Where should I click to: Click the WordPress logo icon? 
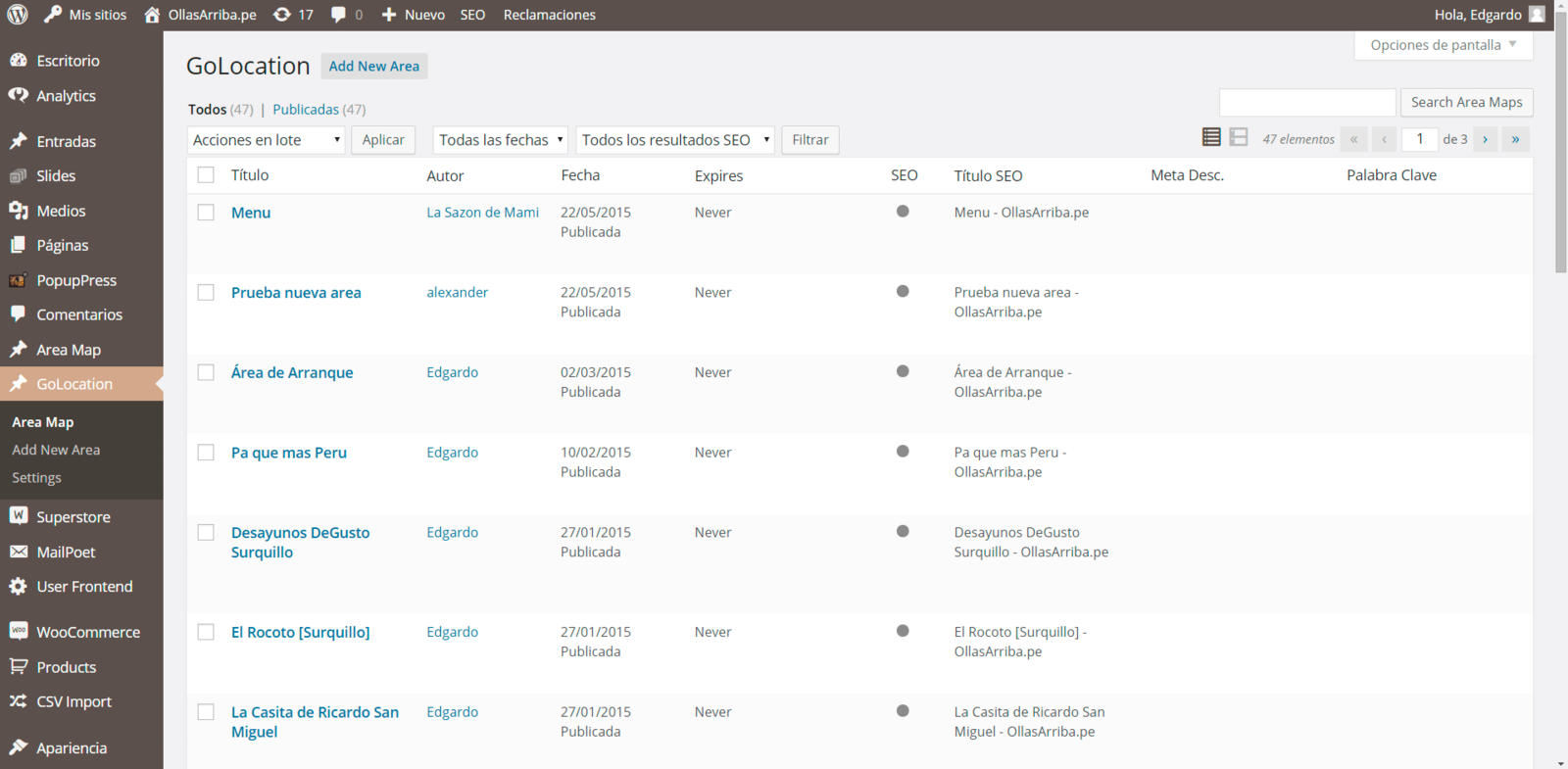click(x=18, y=15)
